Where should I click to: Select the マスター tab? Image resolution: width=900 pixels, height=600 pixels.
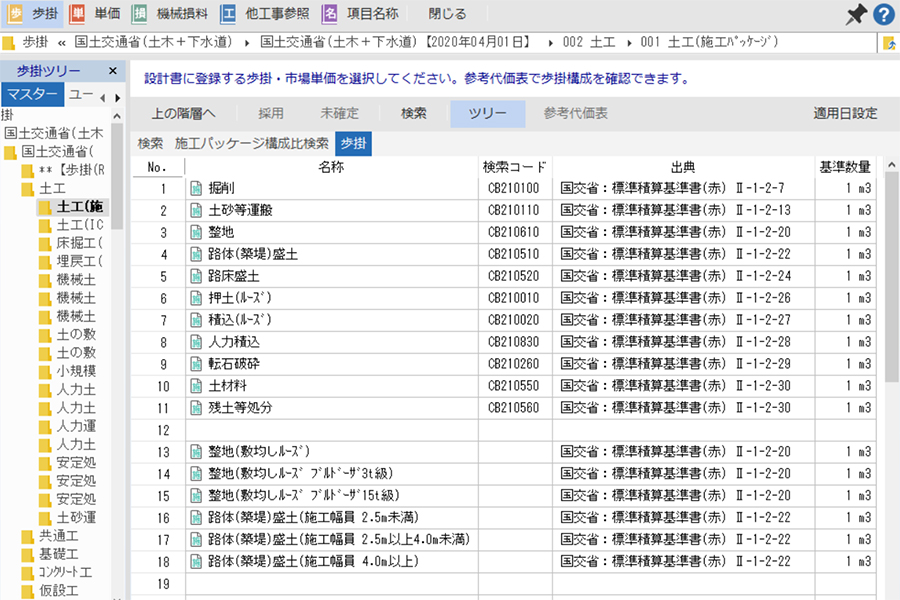(x=32, y=94)
